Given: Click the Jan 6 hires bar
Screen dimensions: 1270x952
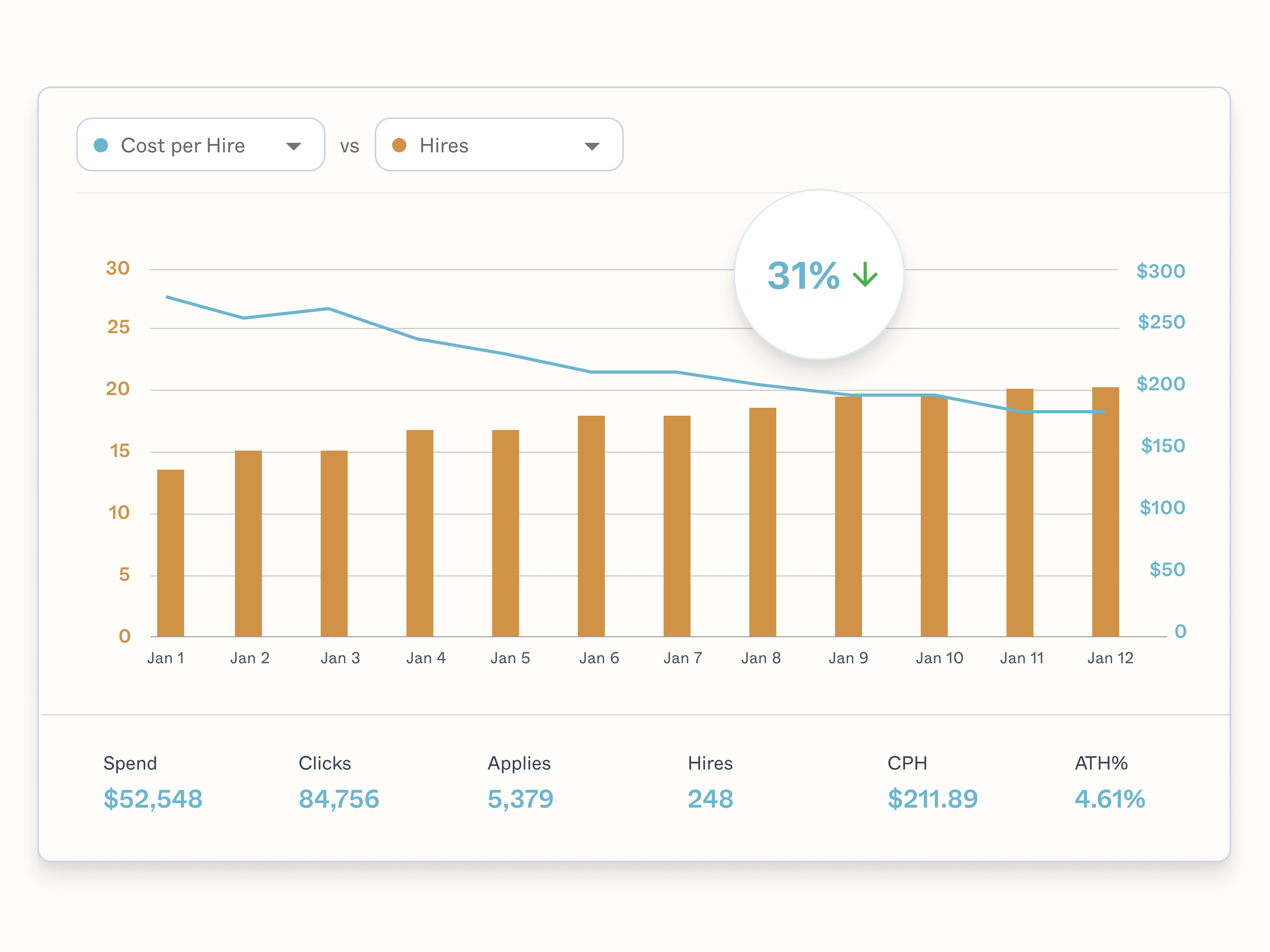Looking at the screenshot, I should [591, 526].
